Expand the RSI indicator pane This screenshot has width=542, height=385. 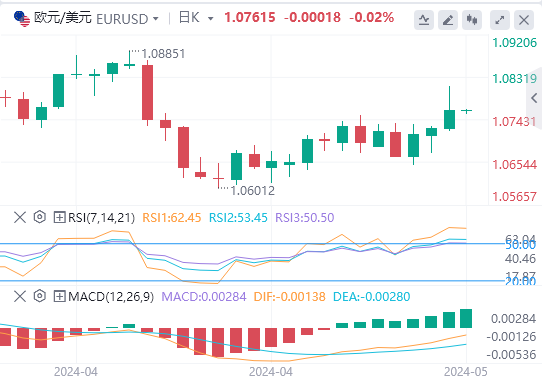tap(59, 217)
